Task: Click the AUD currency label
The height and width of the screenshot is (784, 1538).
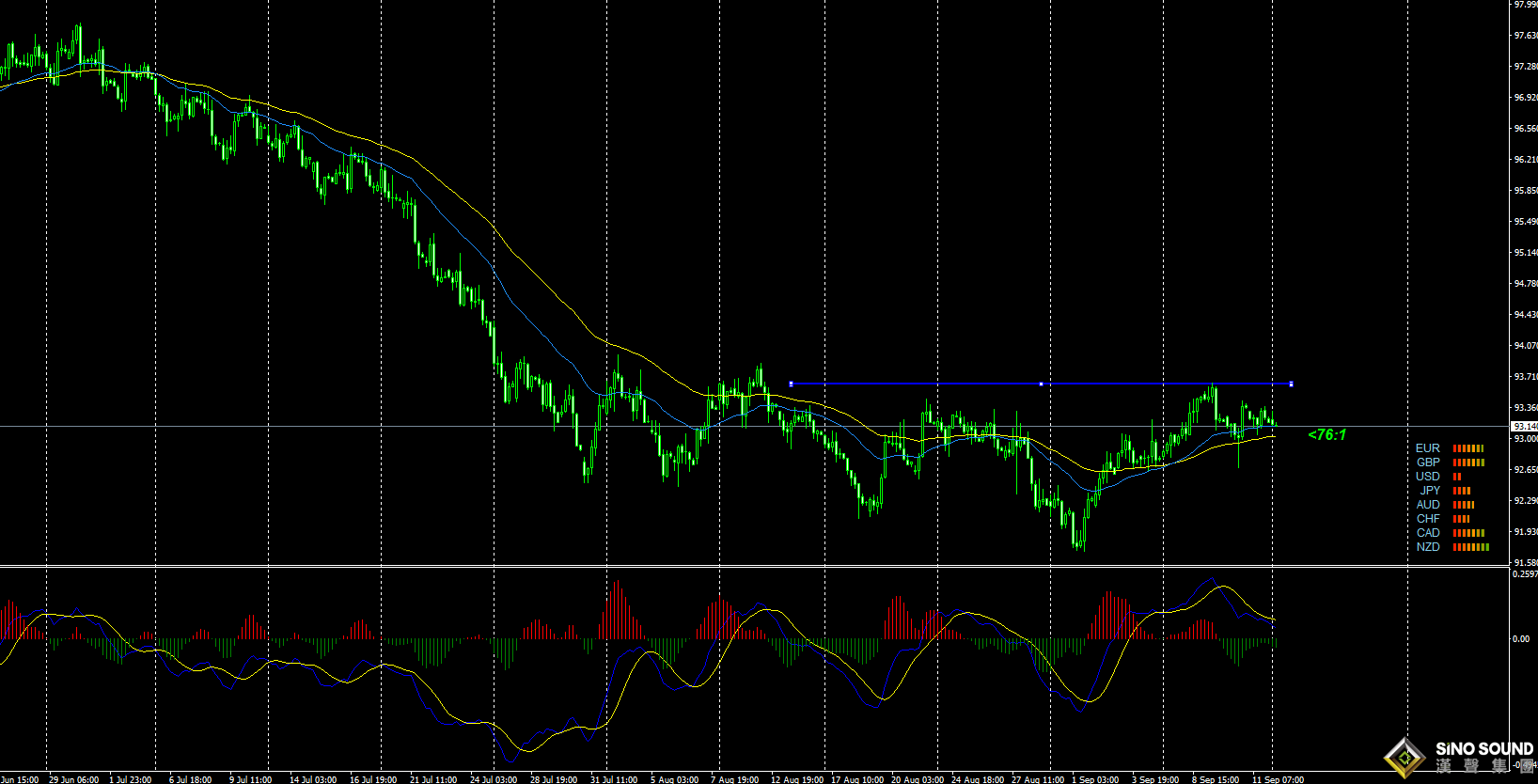Action: (1428, 505)
